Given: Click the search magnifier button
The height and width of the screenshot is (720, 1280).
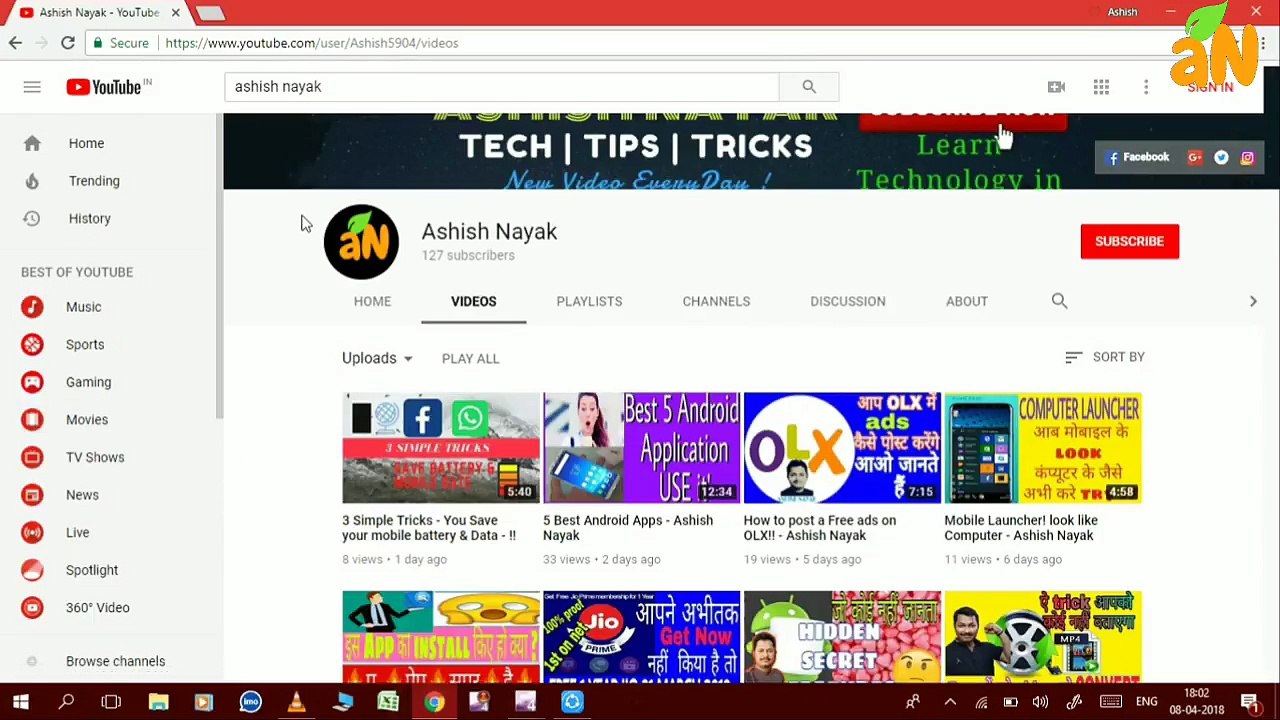Looking at the screenshot, I should (x=809, y=87).
